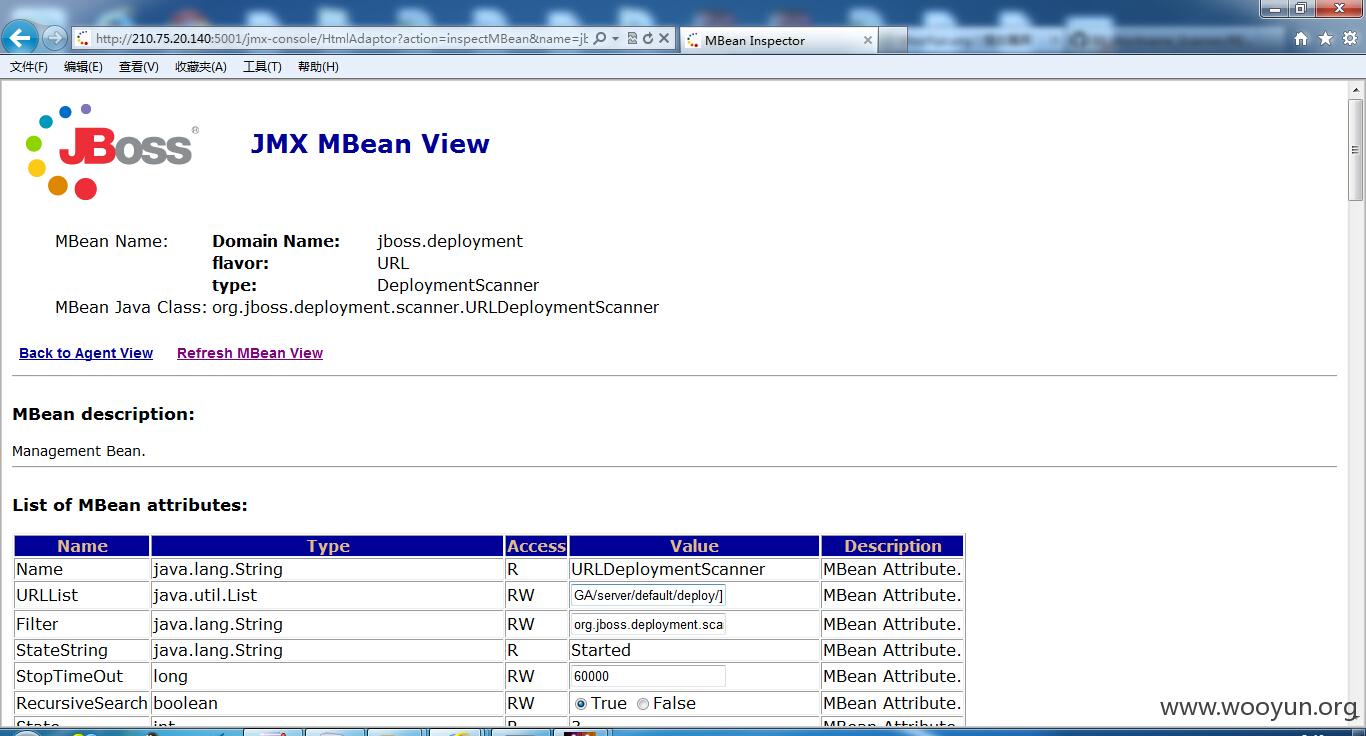Click the List of MBean attributes heading
The width and height of the screenshot is (1366, 736).
(x=130, y=505)
